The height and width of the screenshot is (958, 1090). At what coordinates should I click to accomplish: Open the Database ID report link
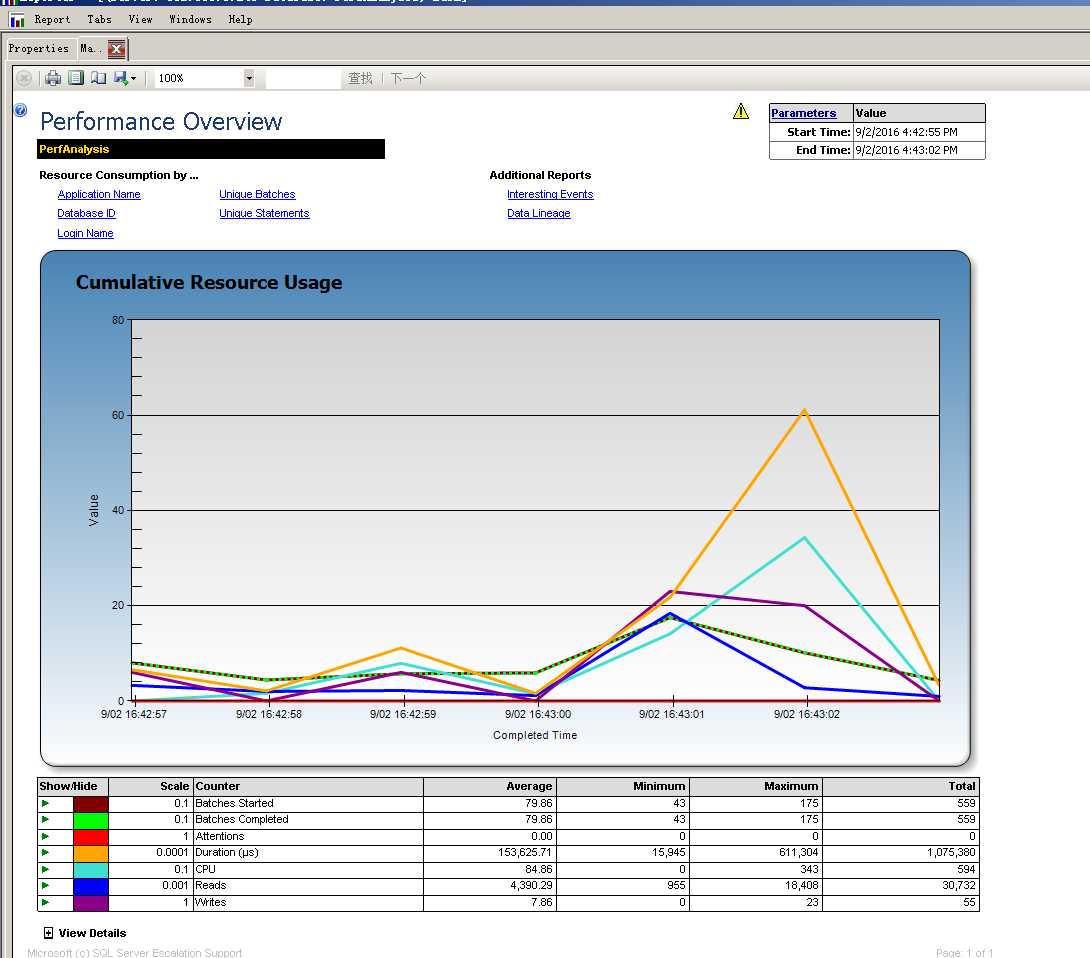click(x=86, y=213)
